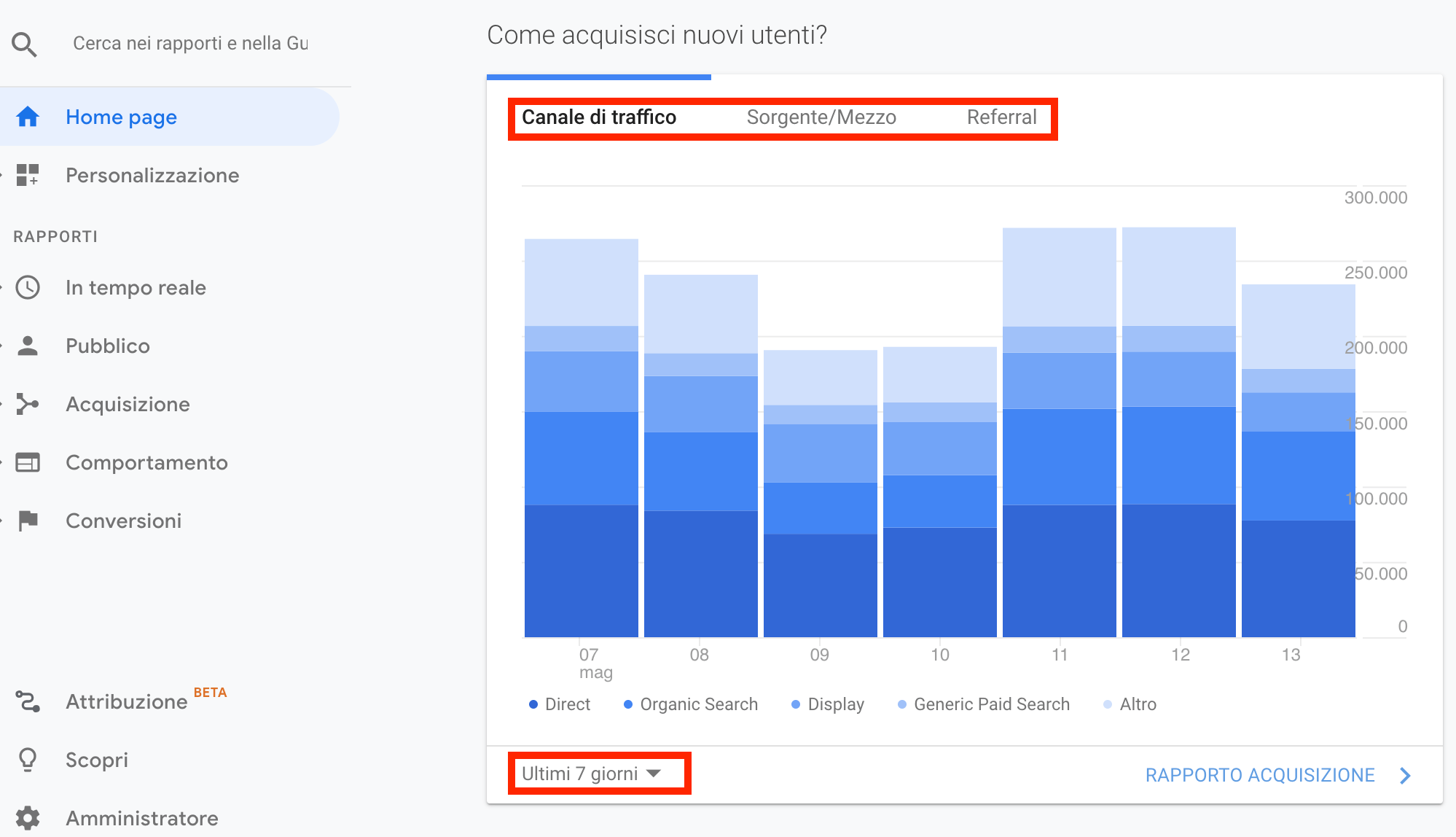This screenshot has height=837, width=1456.
Task: Open Personalizzazione dashboard icon
Action: pos(28,175)
